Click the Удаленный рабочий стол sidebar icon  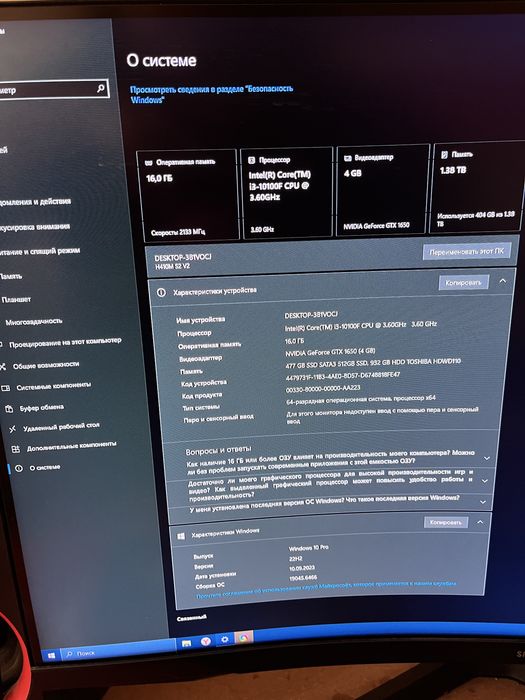[12, 429]
